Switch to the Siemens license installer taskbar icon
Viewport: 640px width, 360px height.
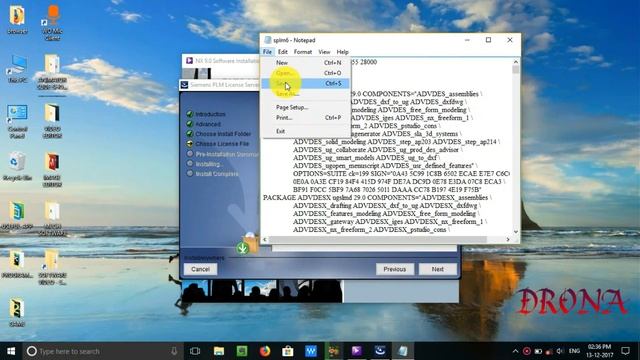coord(380,351)
